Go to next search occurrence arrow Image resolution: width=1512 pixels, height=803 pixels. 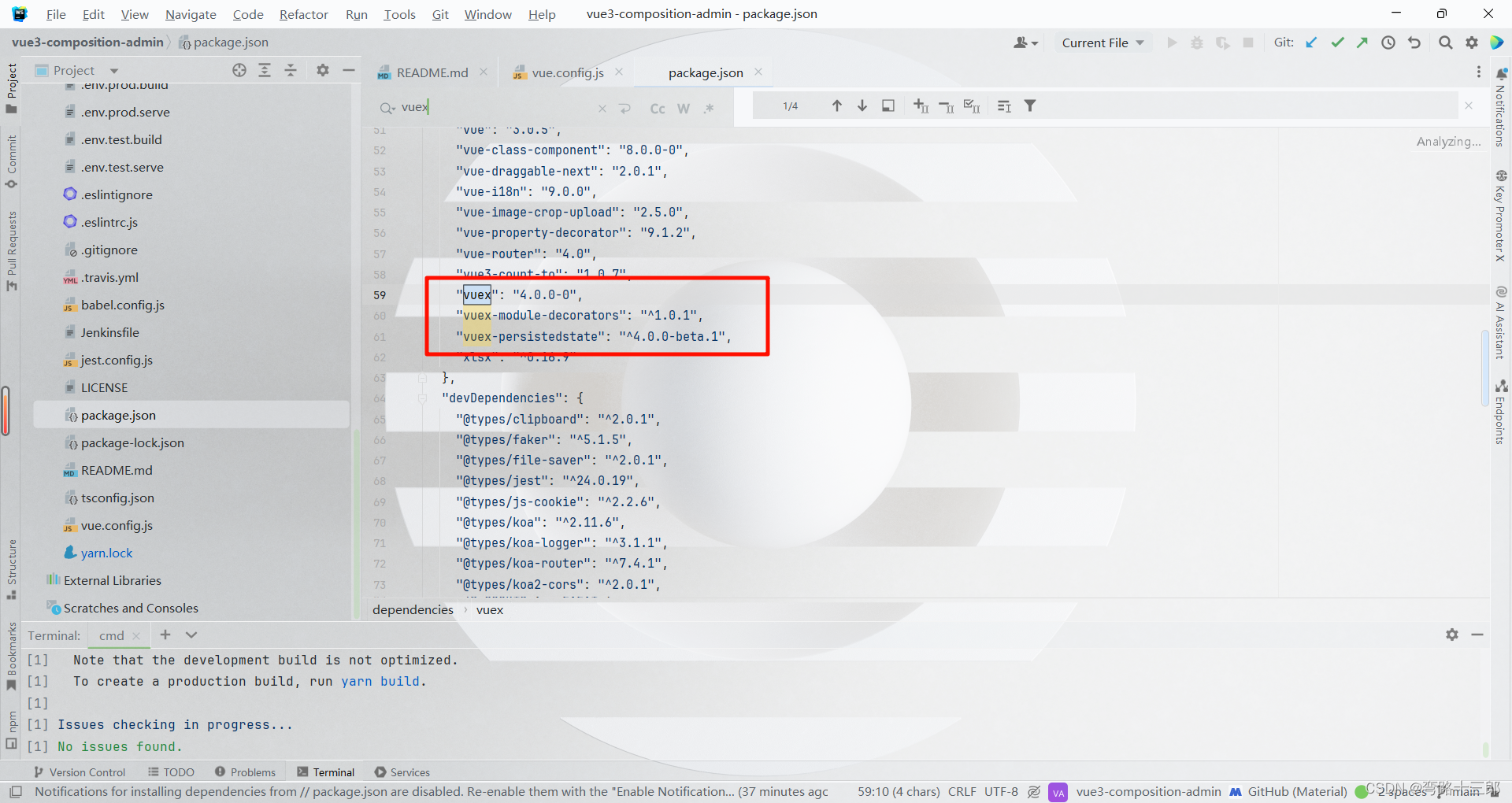tap(862, 105)
